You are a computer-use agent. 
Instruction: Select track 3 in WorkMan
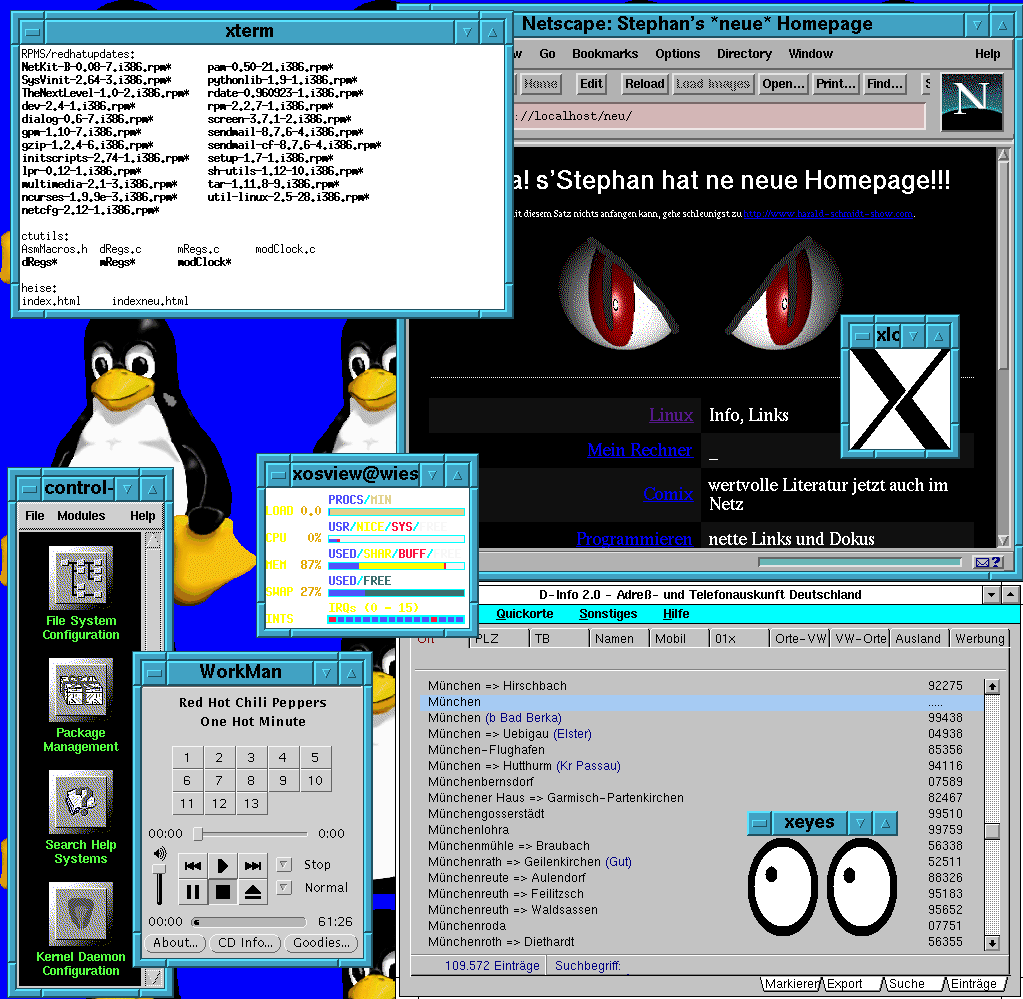251,758
